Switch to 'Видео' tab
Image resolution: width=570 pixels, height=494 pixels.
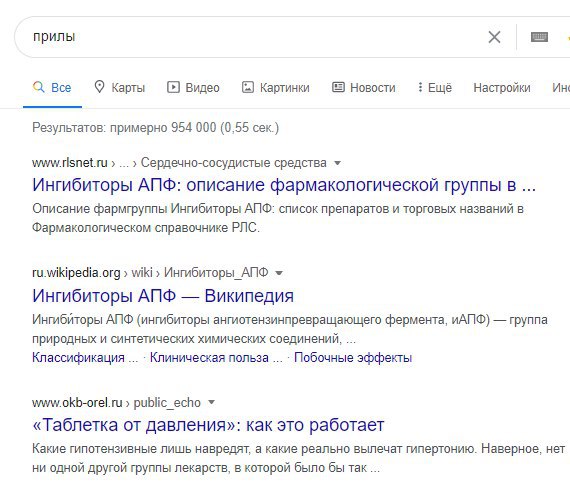tap(193, 88)
